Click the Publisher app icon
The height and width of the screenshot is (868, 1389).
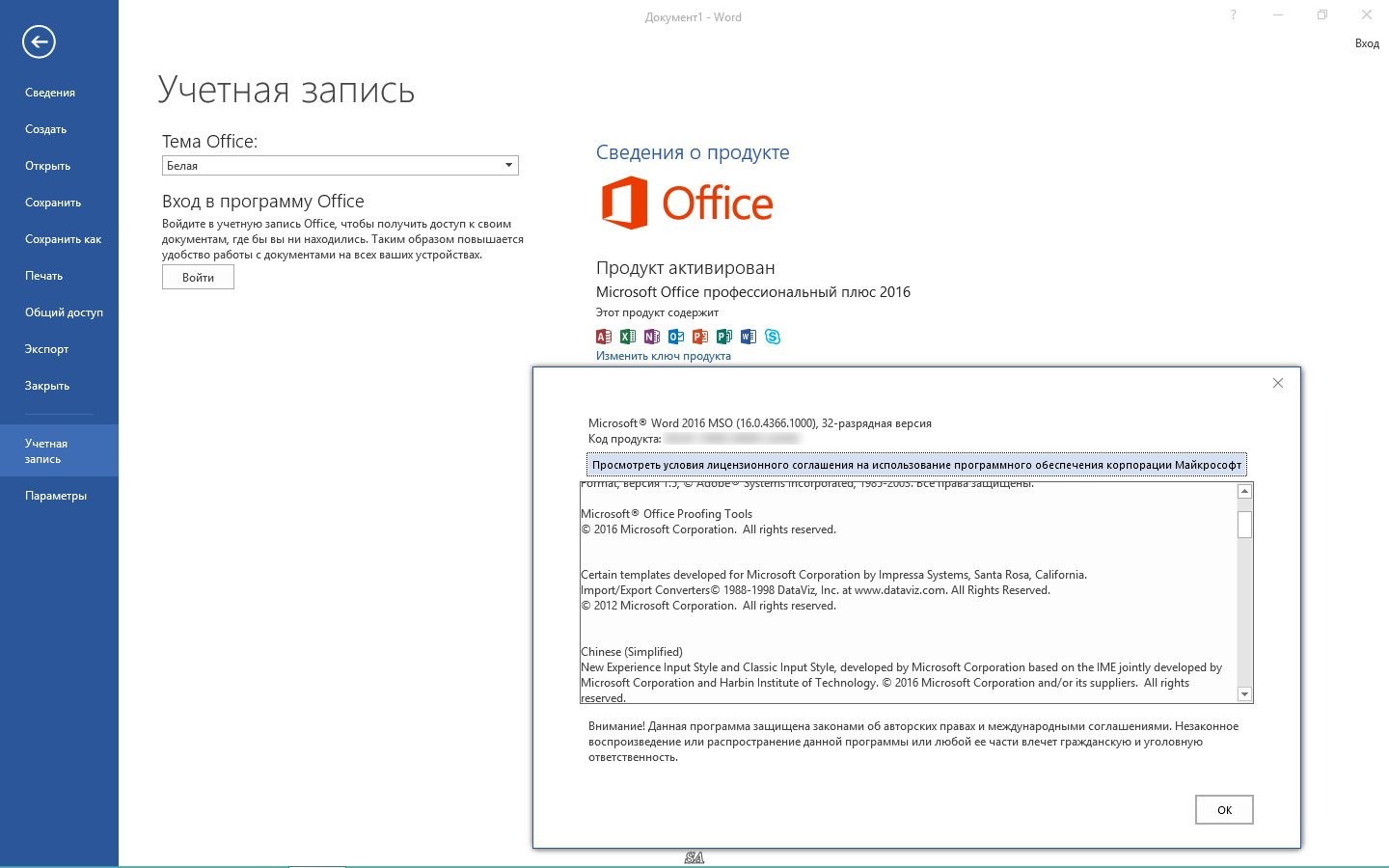pos(724,337)
